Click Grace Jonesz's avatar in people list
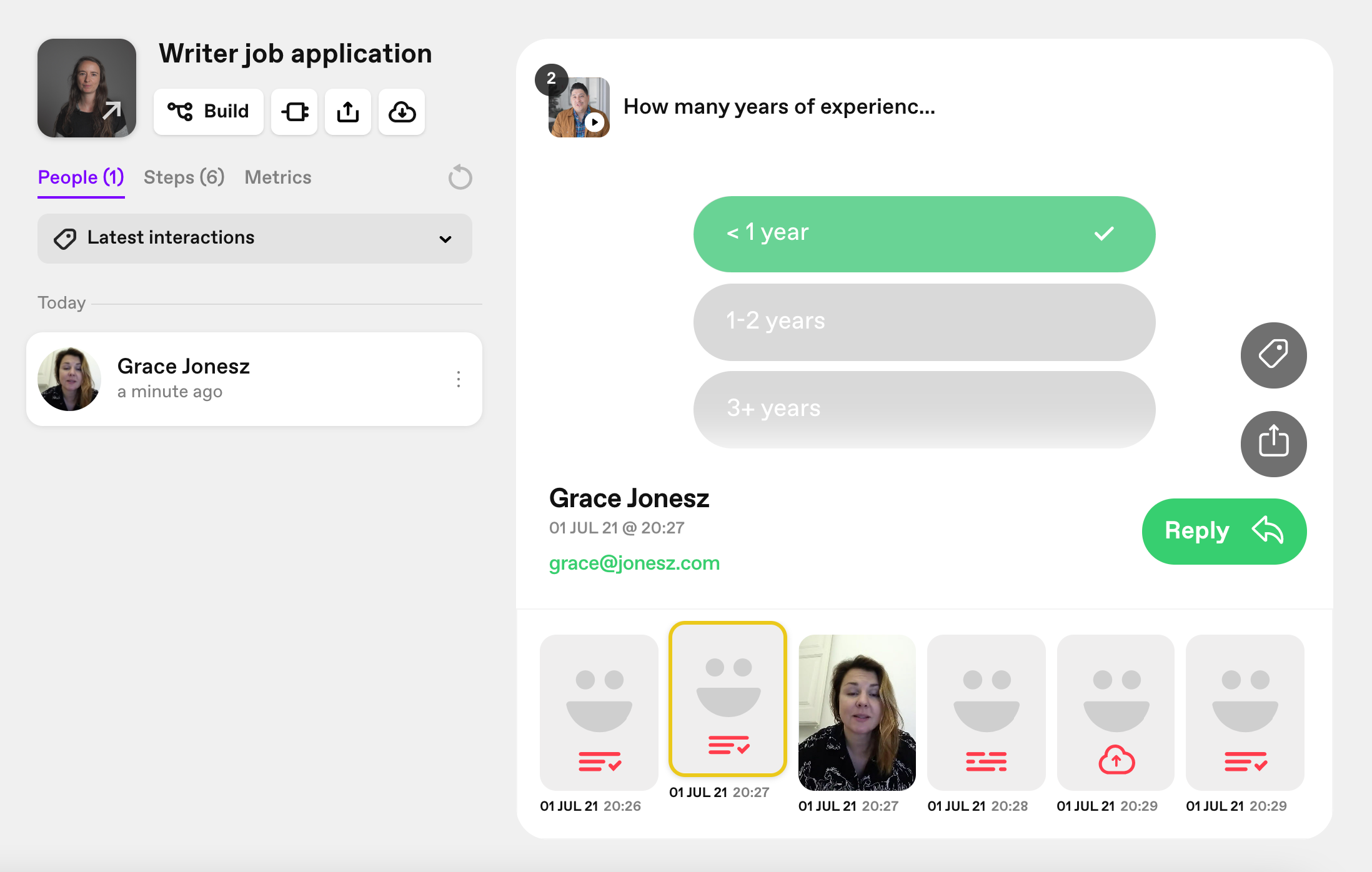Screen dimensions: 1372x872 pos(69,379)
